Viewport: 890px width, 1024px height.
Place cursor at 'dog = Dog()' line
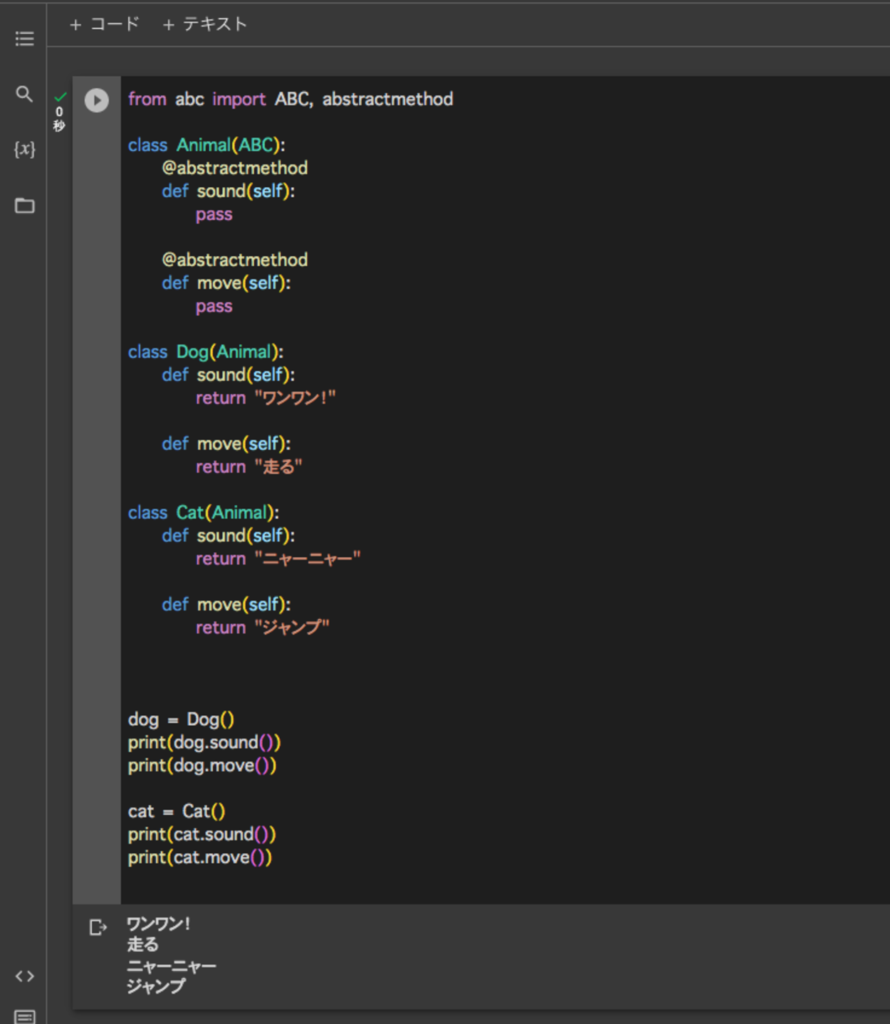point(181,719)
